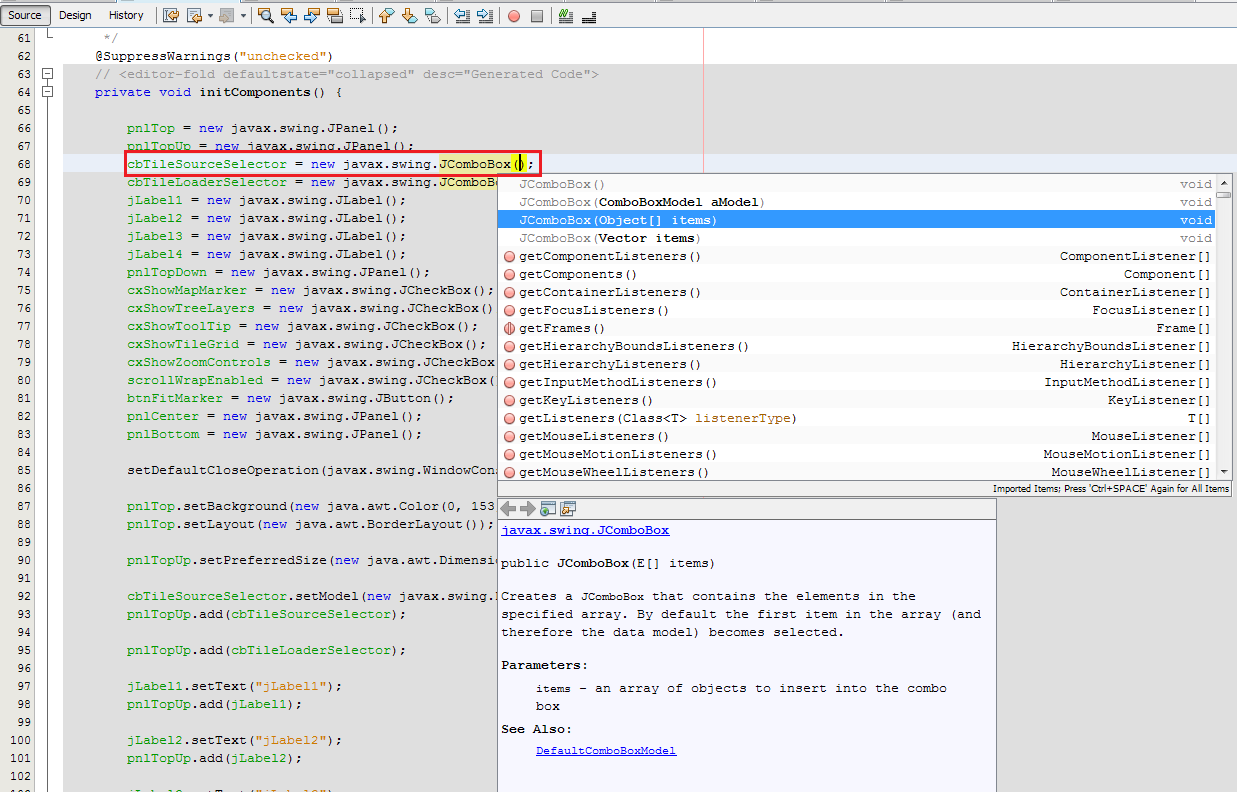
Task: Click Javadoc popup back arrow icon
Action: click(508, 508)
